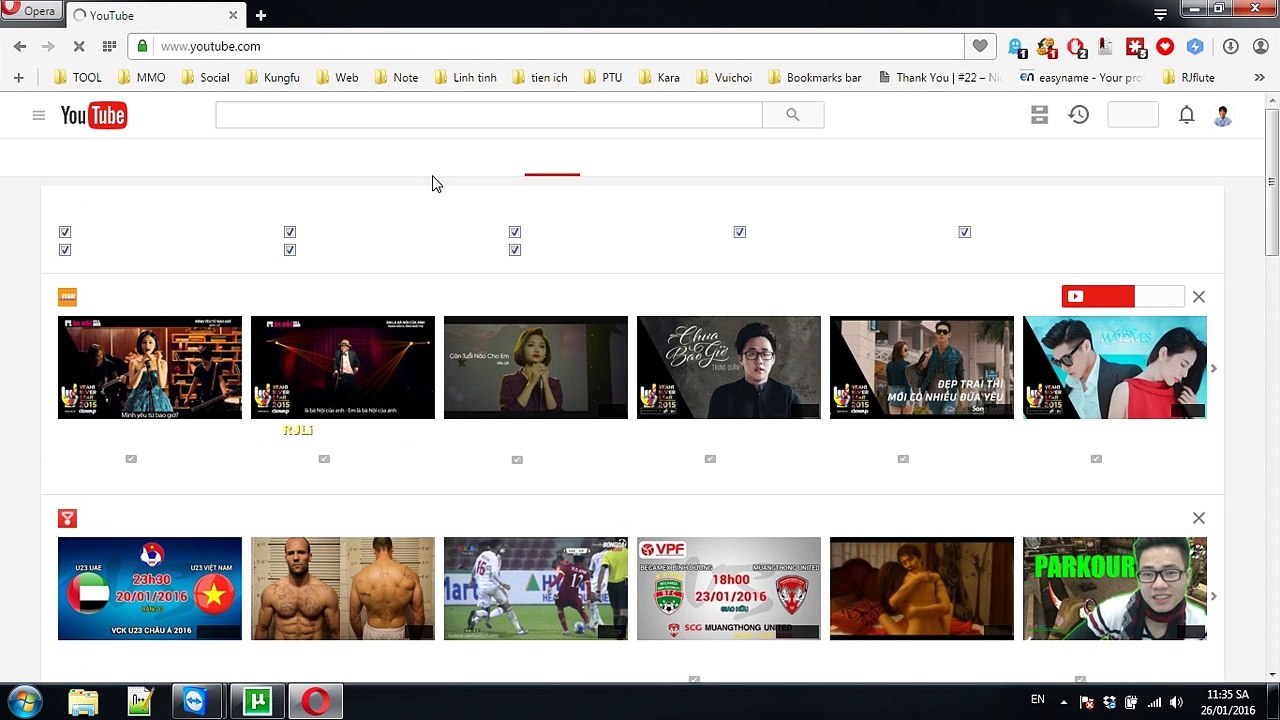
Task: Play the U23 UAE vs U23 Việt Nam thumbnail
Action: click(150, 588)
